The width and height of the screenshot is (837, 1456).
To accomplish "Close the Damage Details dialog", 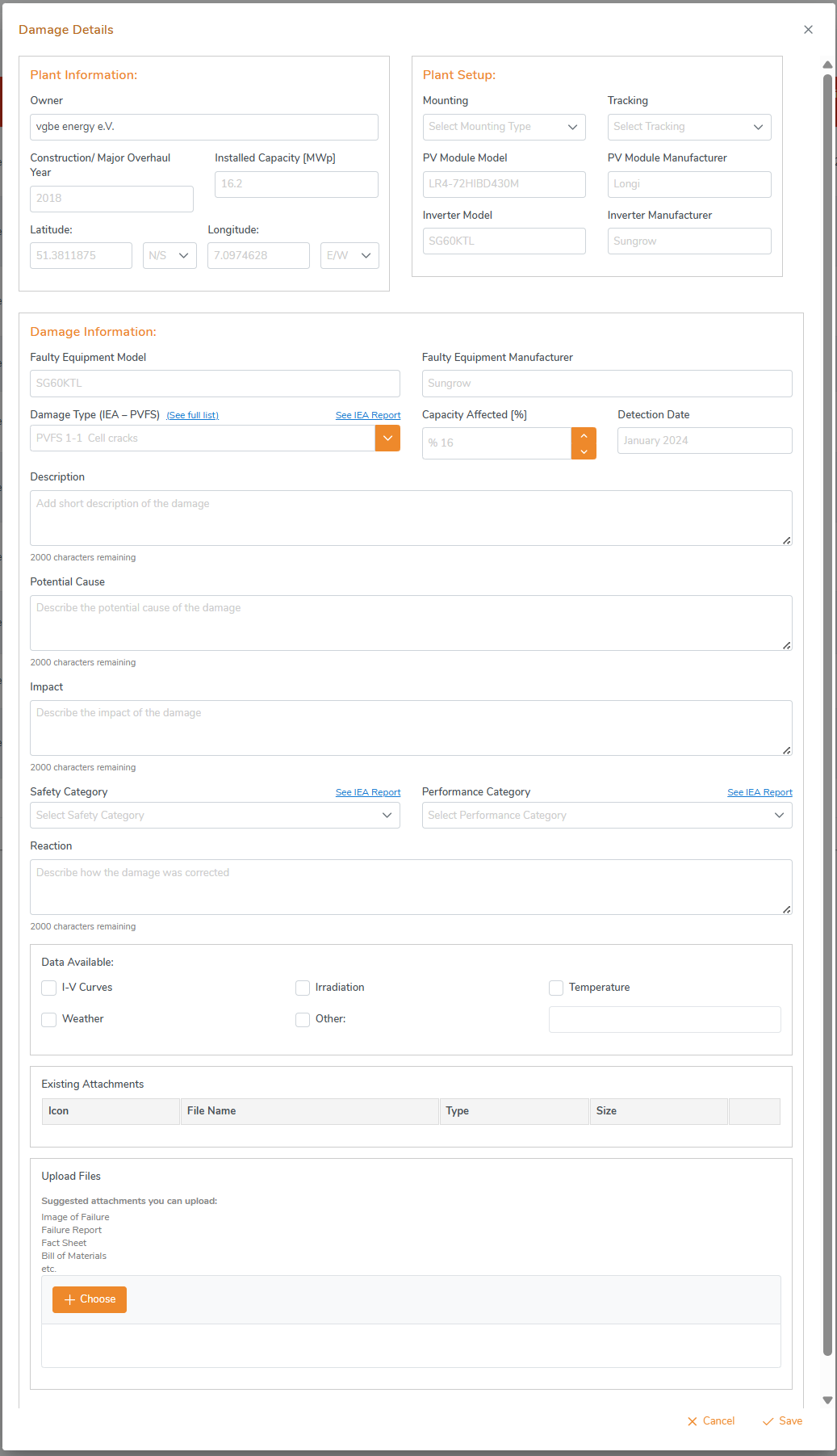I will coord(808,30).
